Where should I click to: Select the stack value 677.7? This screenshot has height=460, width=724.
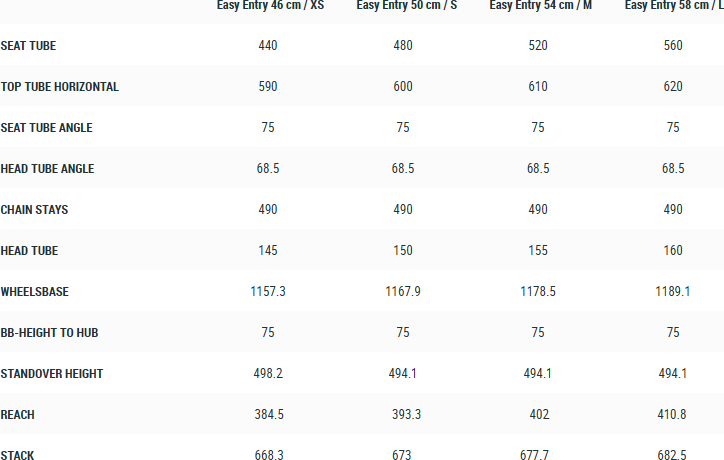point(538,456)
